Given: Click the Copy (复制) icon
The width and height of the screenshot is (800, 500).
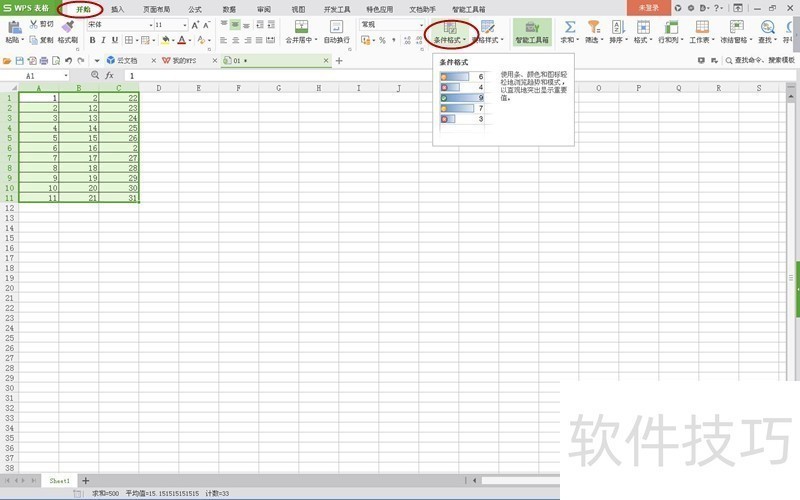Looking at the screenshot, I should [34, 40].
